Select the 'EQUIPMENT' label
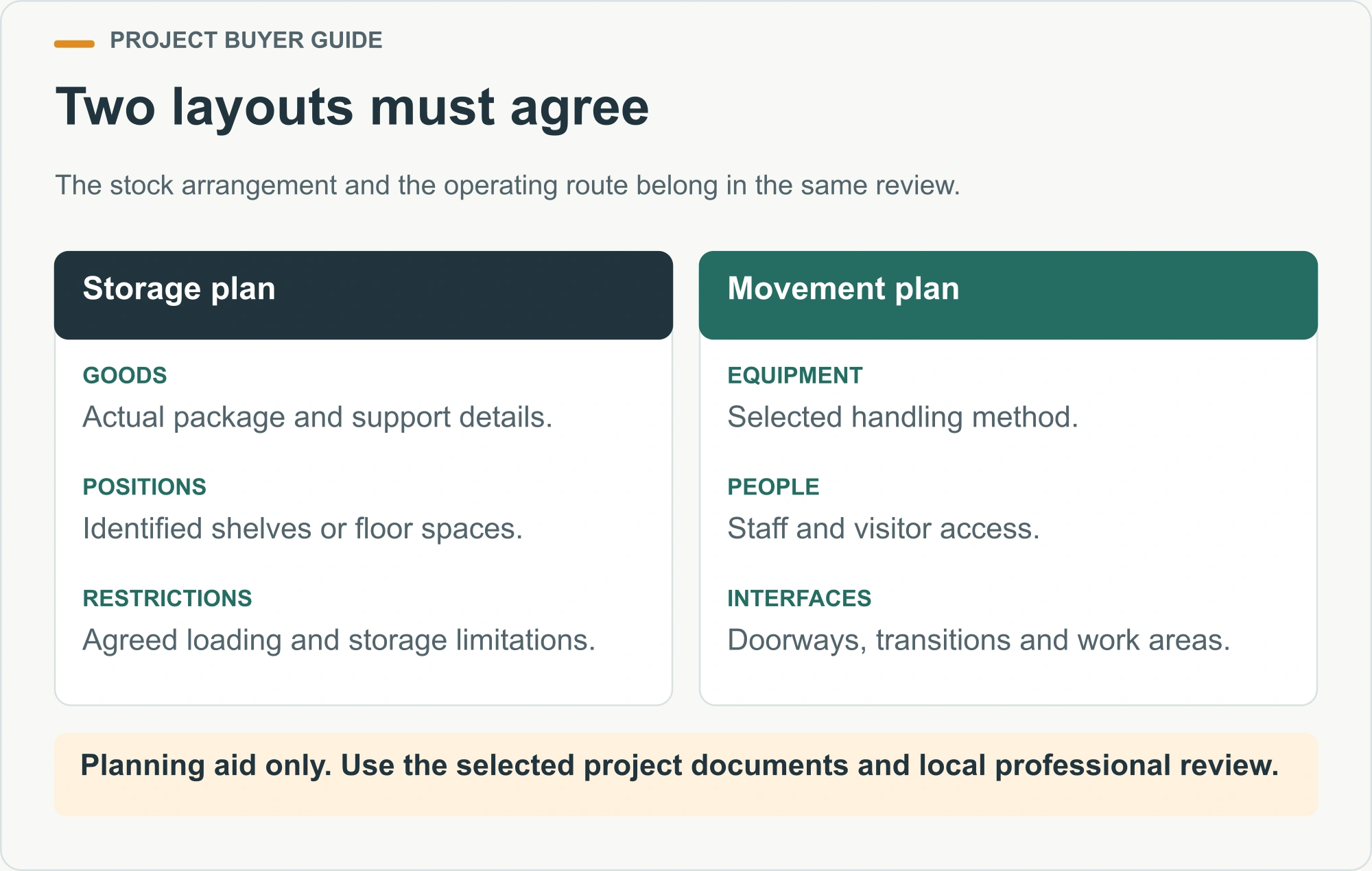 click(x=795, y=376)
